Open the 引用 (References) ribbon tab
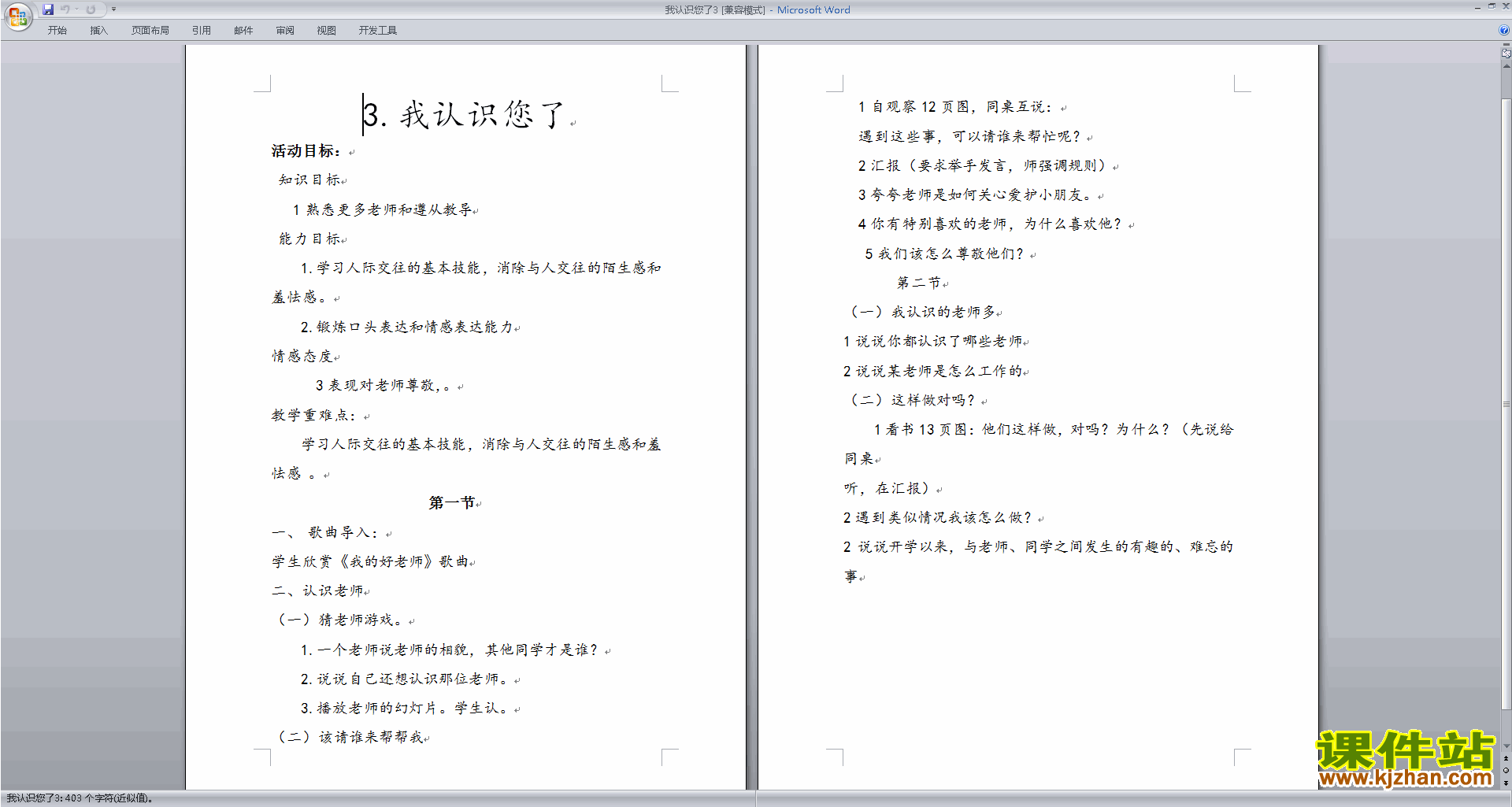Image resolution: width=1512 pixels, height=807 pixels. pos(201,30)
